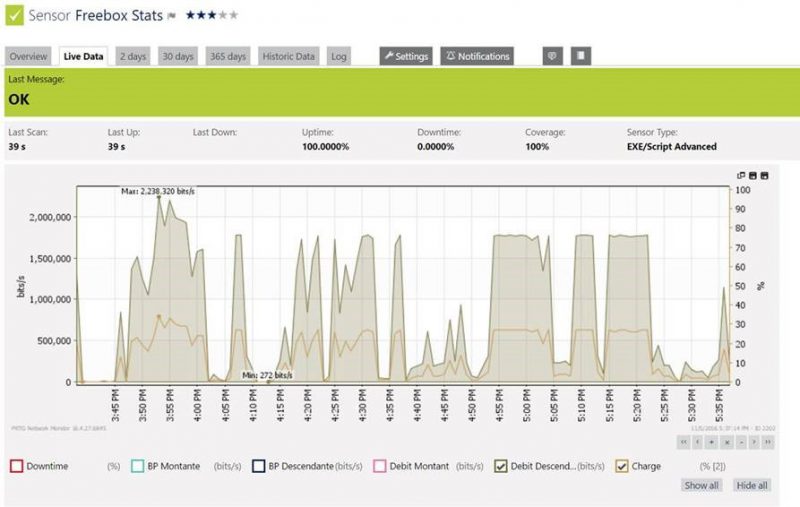Click the Uptime value 100.0000%
This screenshot has height=507, width=800.
click(x=326, y=146)
